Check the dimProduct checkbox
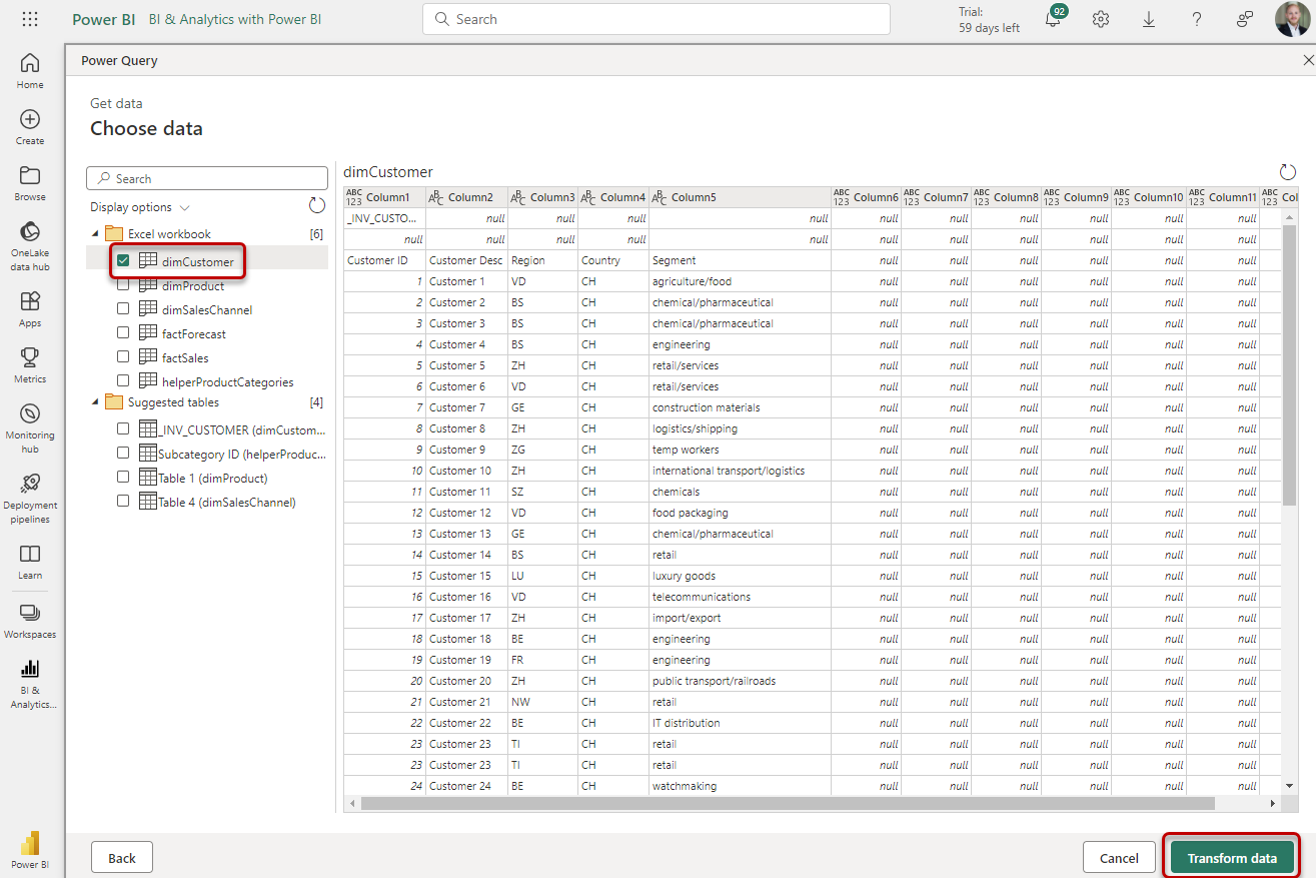Viewport: 1316px width, 878px height. coord(123,284)
